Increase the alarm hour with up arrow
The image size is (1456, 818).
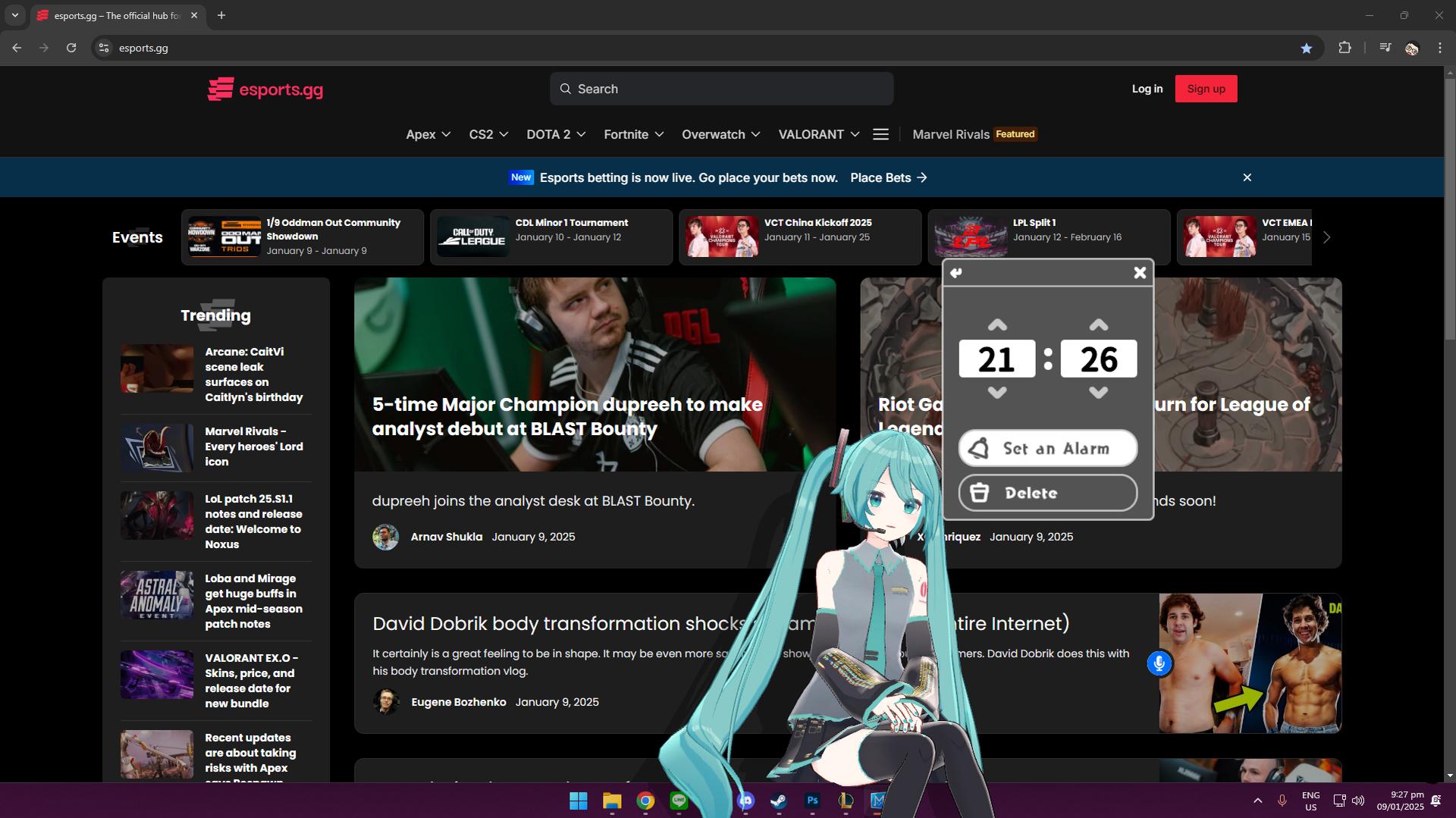point(997,325)
